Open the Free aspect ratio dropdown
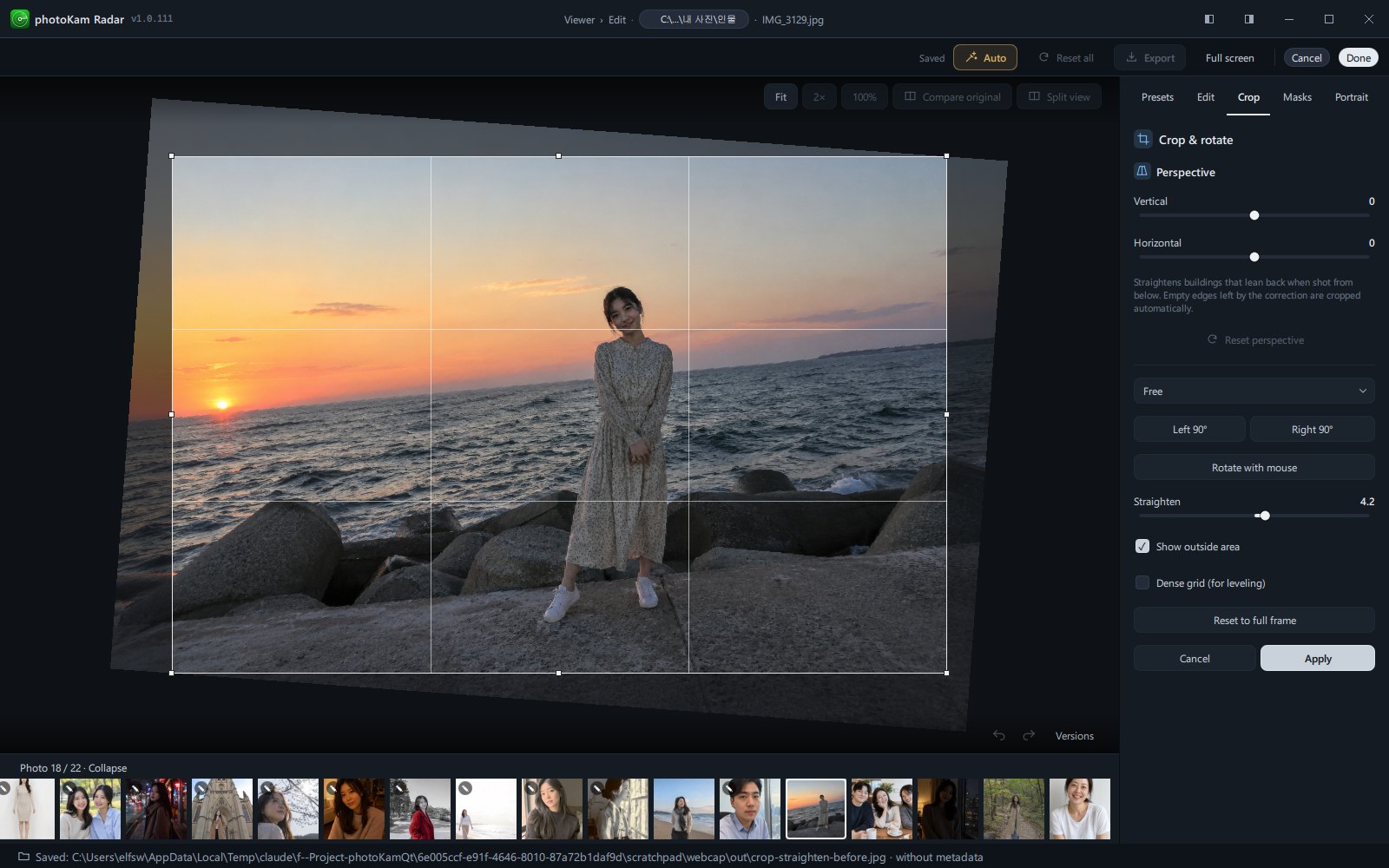The height and width of the screenshot is (868, 1389). 1254,391
